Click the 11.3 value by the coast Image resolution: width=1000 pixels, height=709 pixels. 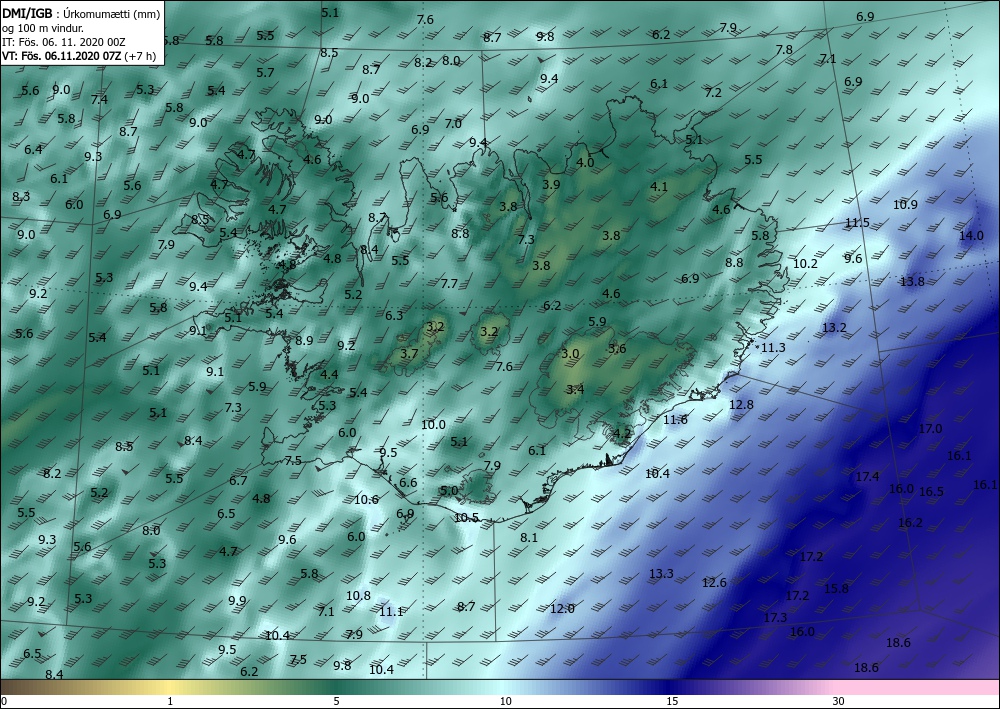click(774, 347)
